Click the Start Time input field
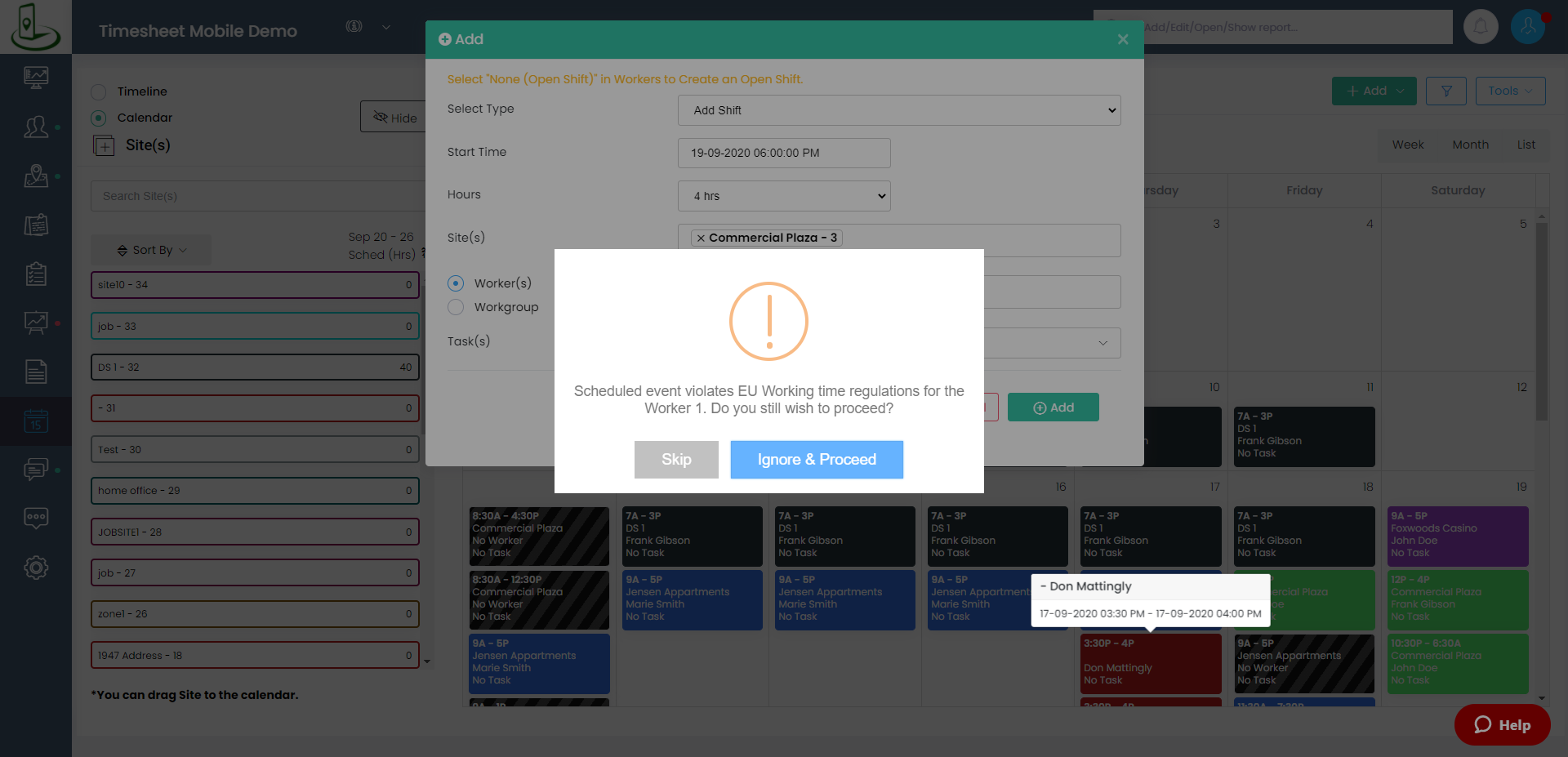The height and width of the screenshot is (757, 1568). pyautogui.click(x=783, y=153)
